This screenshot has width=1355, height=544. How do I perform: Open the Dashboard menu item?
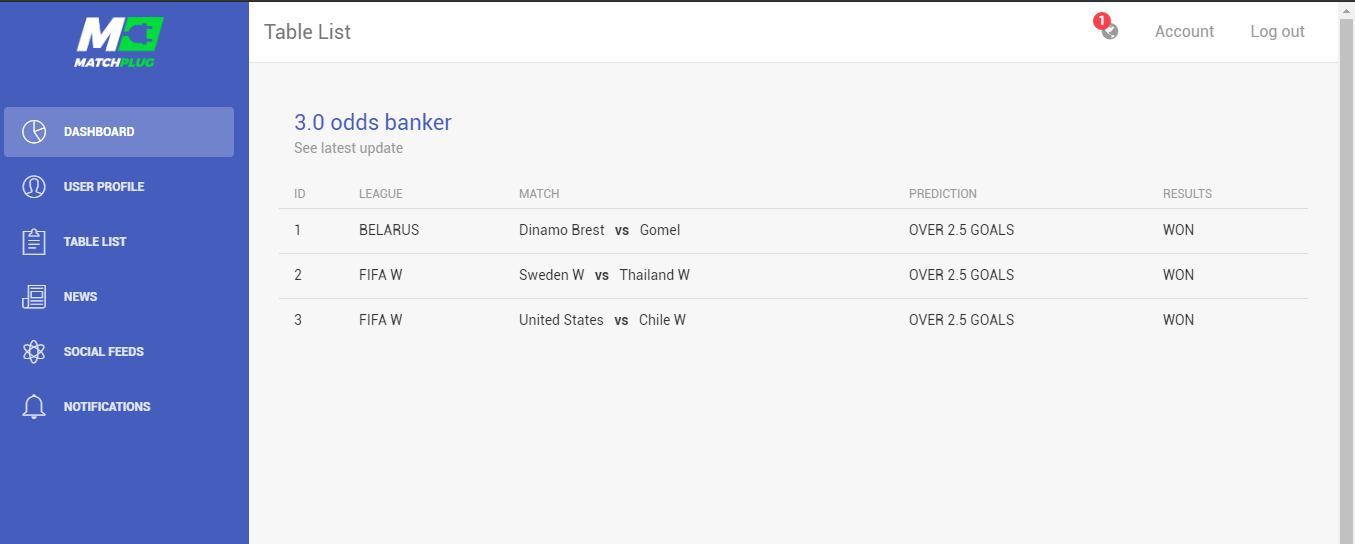click(x=119, y=132)
